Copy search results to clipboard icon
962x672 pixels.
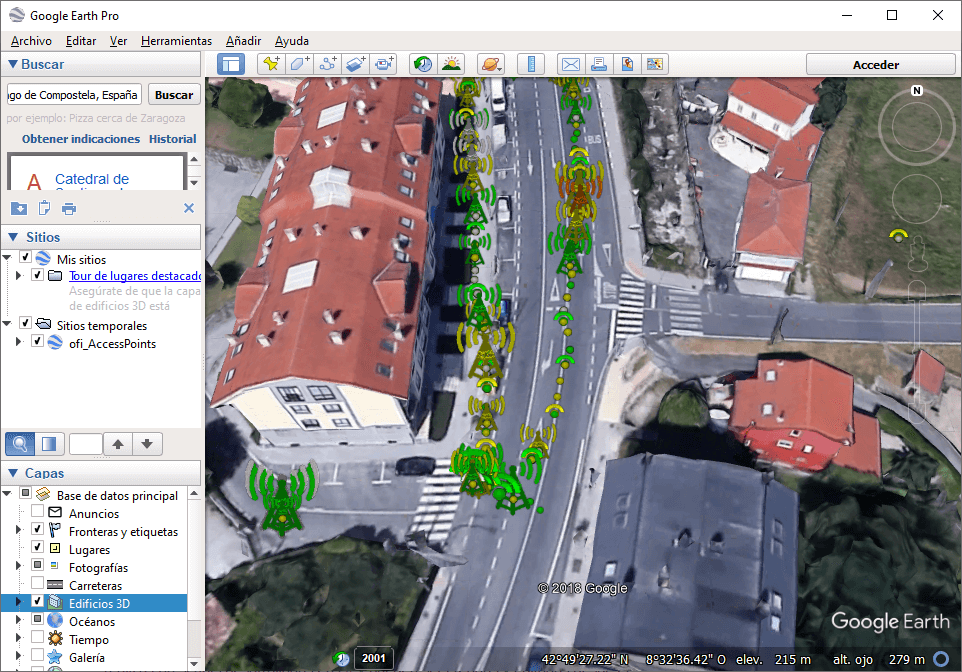pos(44,209)
